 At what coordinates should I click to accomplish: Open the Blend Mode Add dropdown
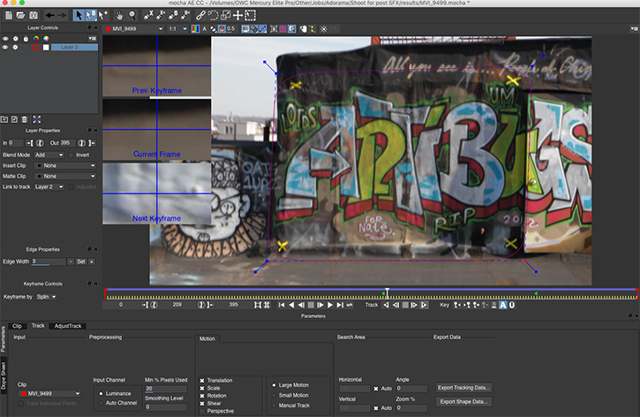49,155
